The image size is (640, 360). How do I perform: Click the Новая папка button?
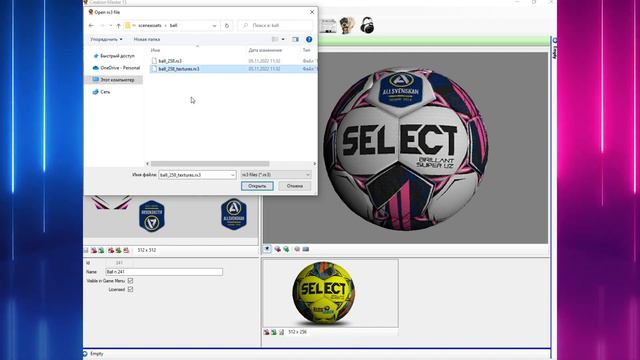(147, 39)
